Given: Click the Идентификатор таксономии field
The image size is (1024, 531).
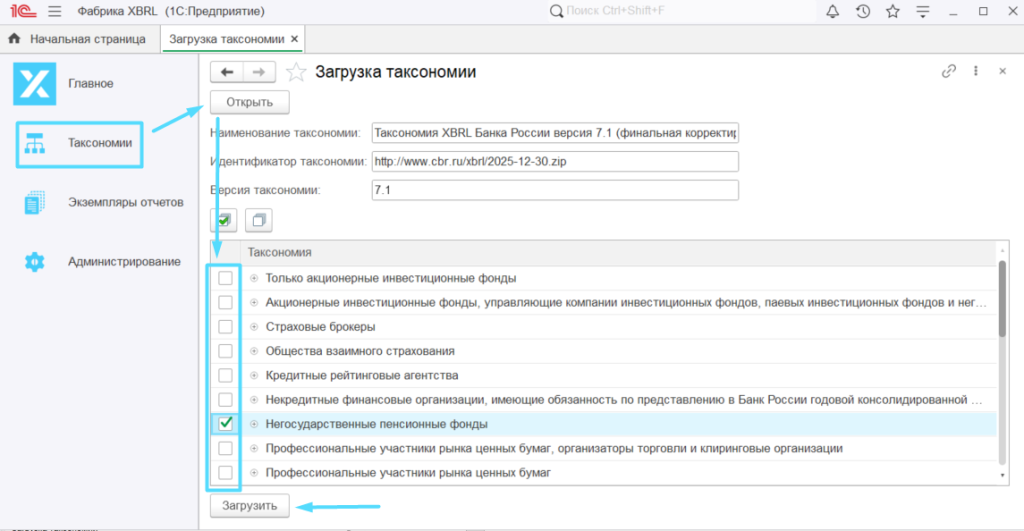Looking at the screenshot, I should [x=555, y=161].
